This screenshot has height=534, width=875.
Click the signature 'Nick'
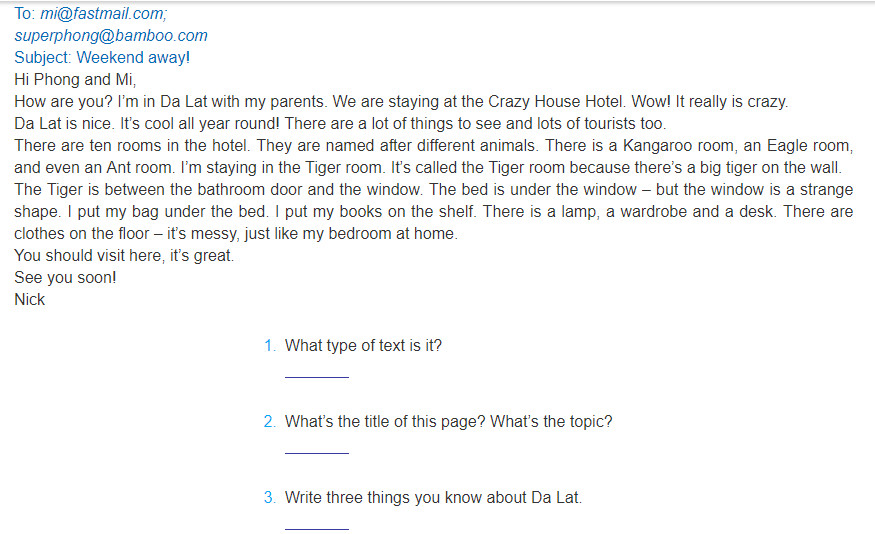(x=30, y=300)
